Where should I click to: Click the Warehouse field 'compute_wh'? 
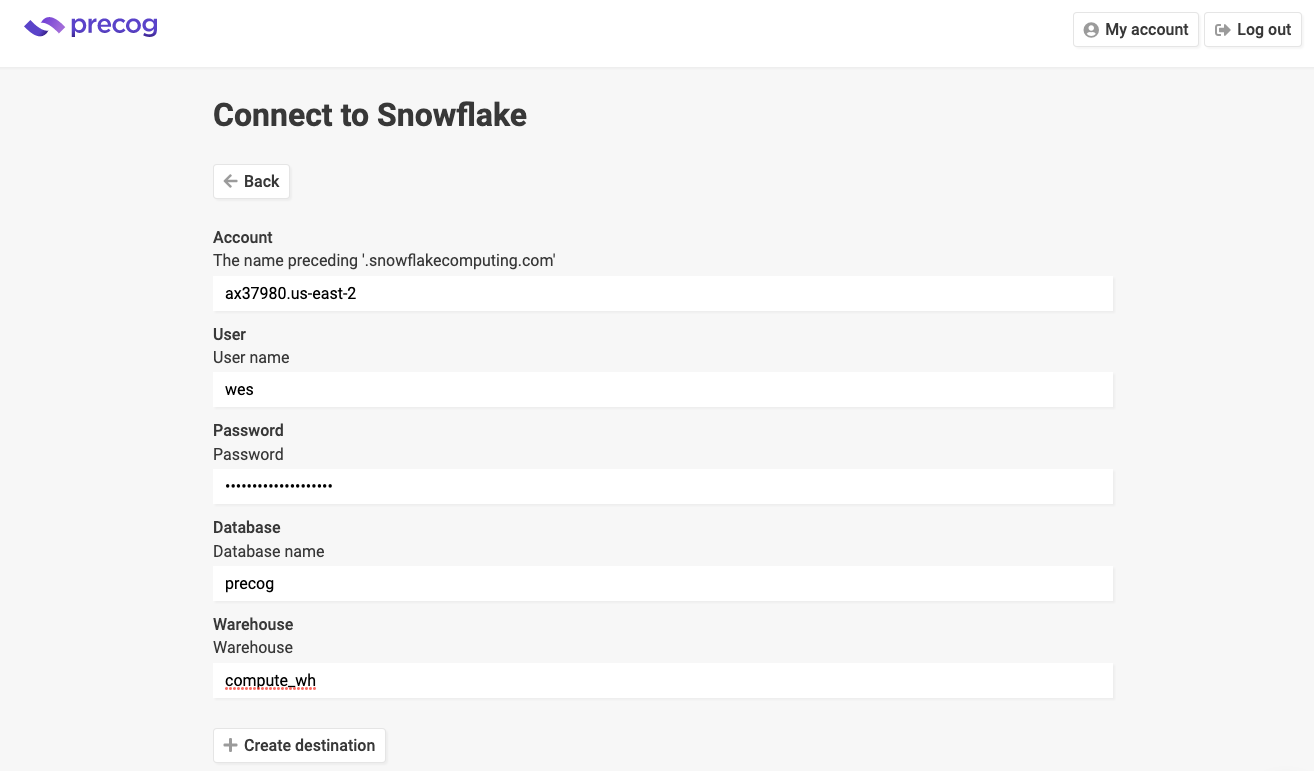(663, 680)
